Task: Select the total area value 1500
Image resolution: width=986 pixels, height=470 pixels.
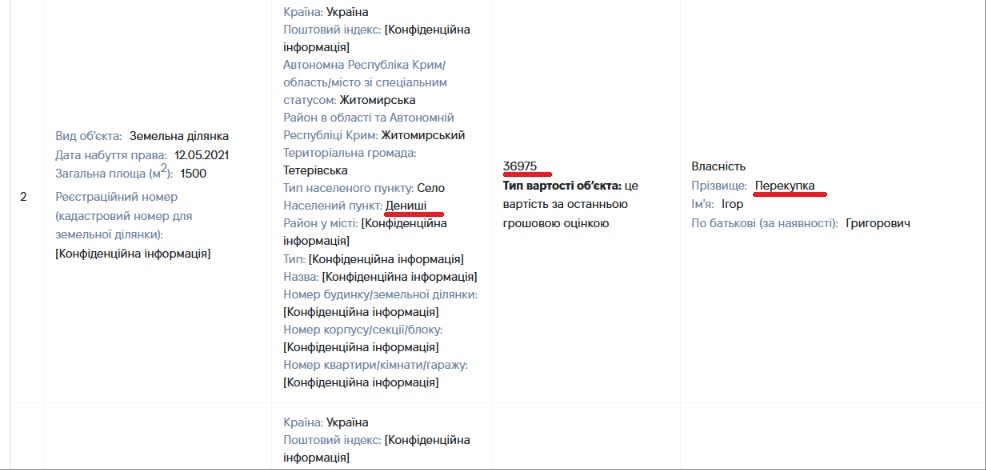Action: point(194,173)
